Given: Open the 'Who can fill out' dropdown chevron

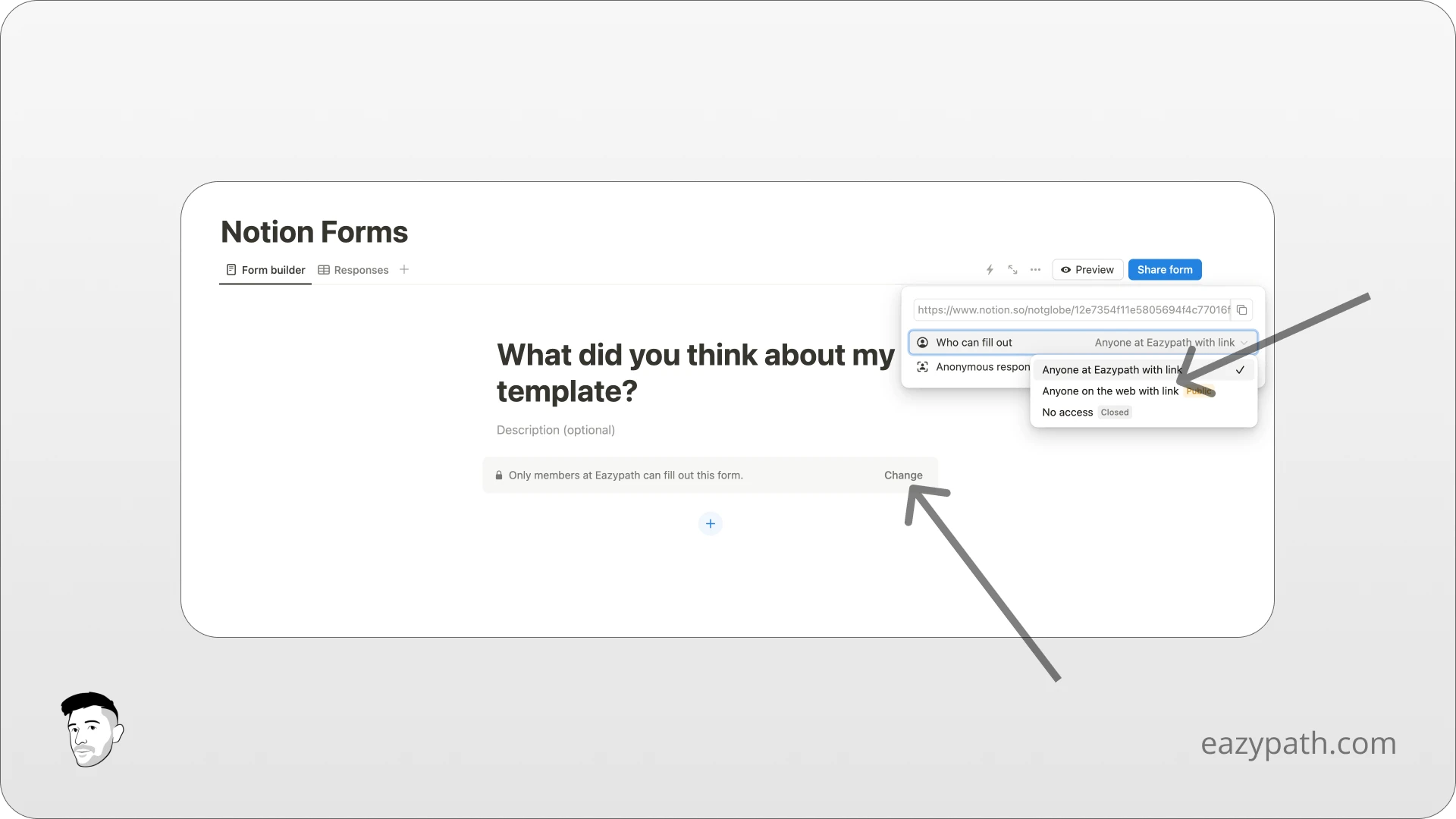Looking at the screenshot, I should coord(1244,342).
